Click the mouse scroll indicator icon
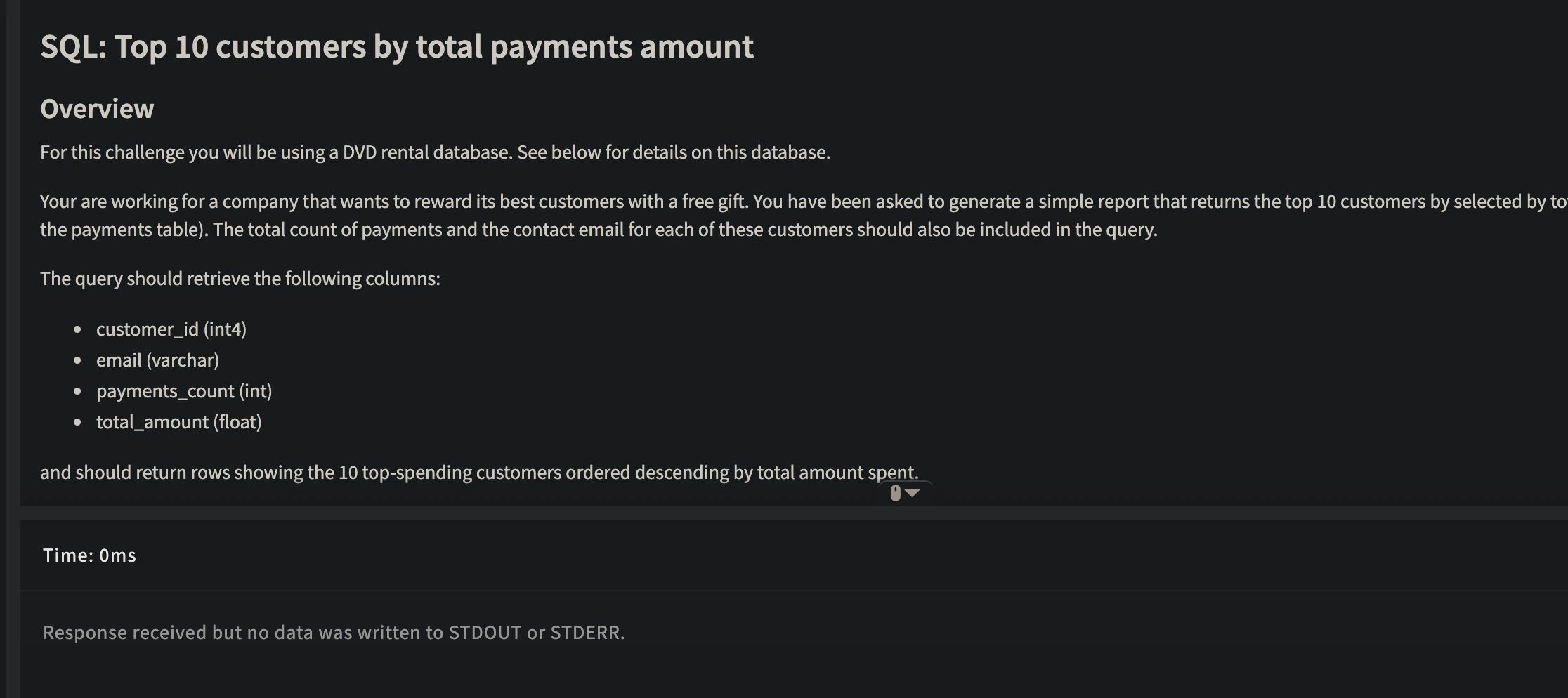 point(897,493)
